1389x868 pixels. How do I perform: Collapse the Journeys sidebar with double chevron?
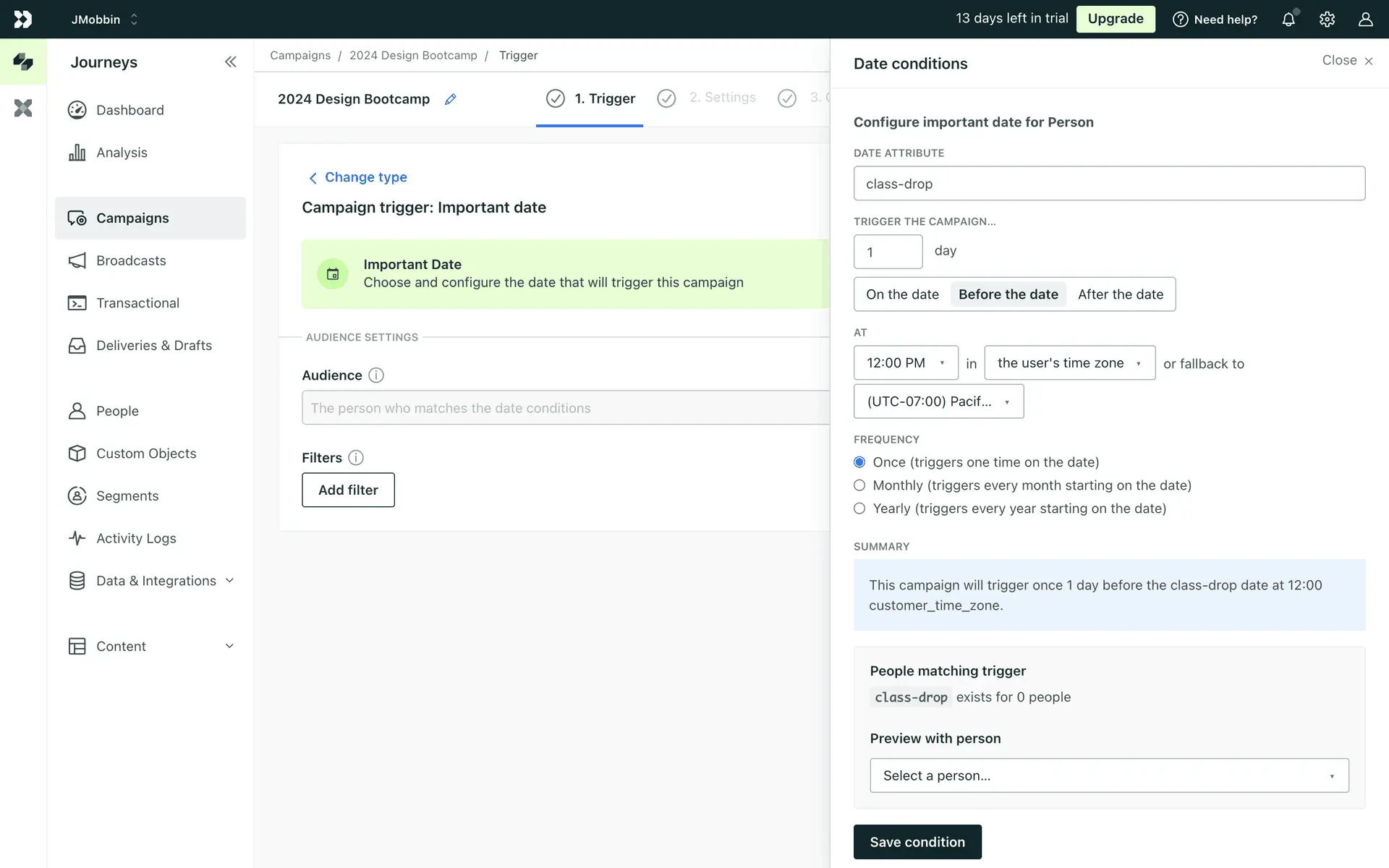[230, 62]
